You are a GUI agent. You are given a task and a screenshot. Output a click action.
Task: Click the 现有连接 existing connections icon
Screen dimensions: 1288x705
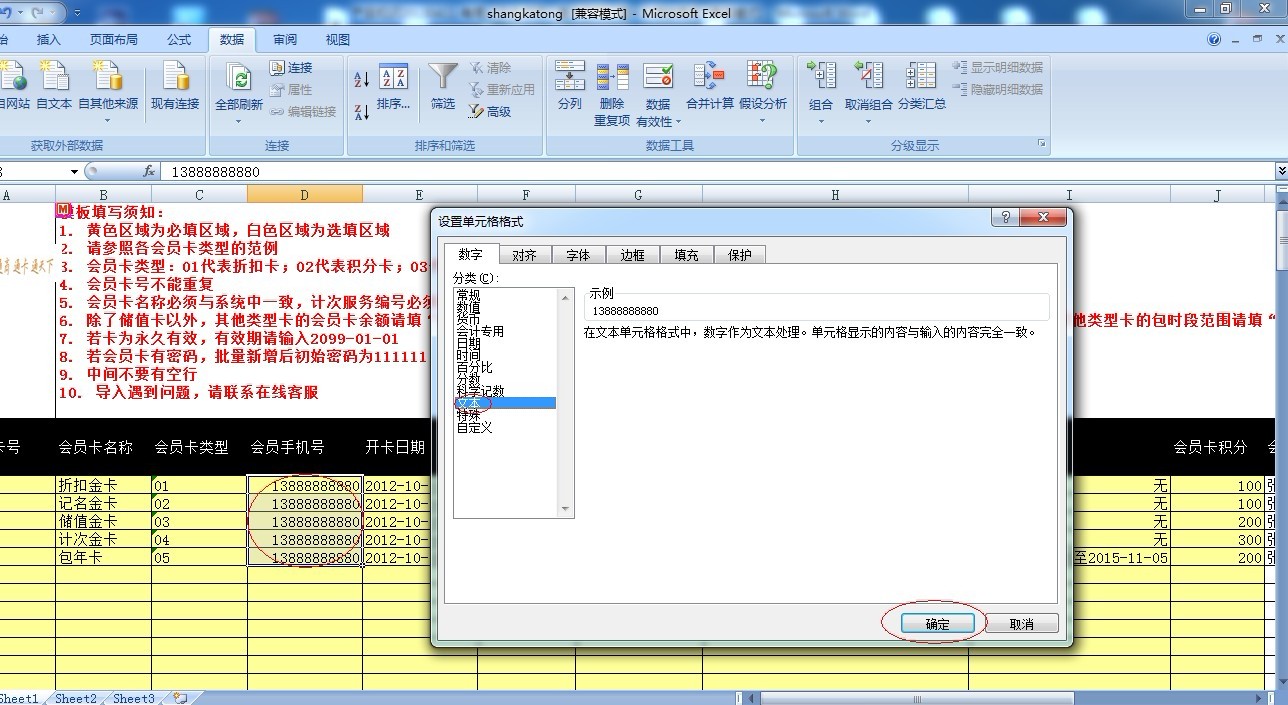175,78
